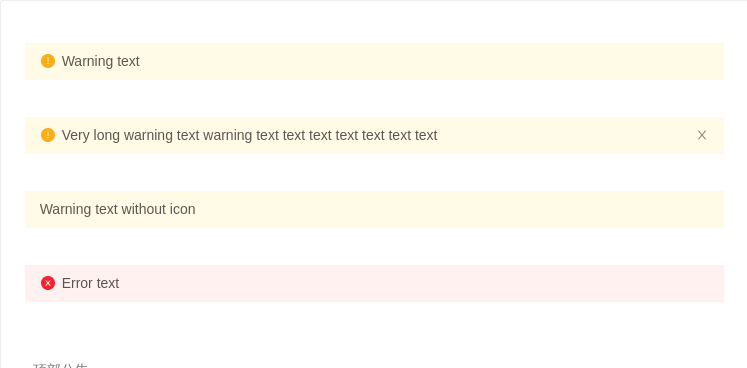
Task: Click the "Very long warning text" message
Action: [x=249, y=135]
